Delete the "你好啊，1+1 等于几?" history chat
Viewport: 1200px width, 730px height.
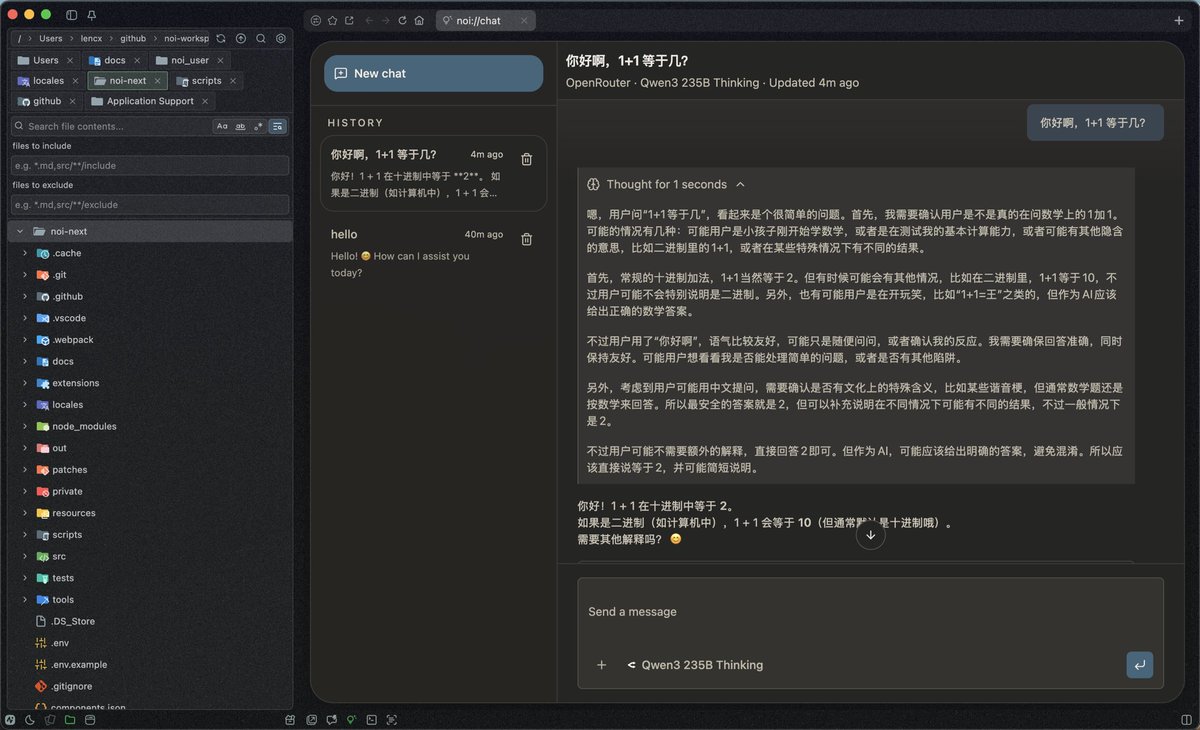click(x=527, y=159)
